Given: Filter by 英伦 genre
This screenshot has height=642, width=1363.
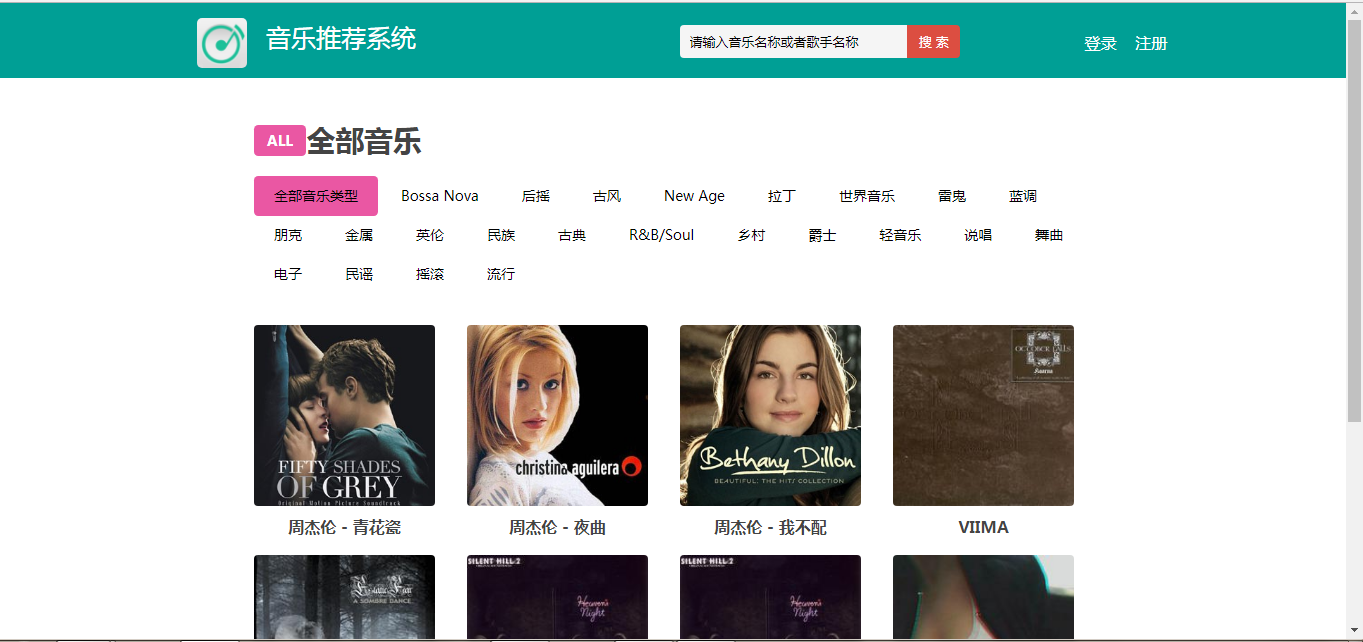Looking at the screenshot, I should [430, 235].
